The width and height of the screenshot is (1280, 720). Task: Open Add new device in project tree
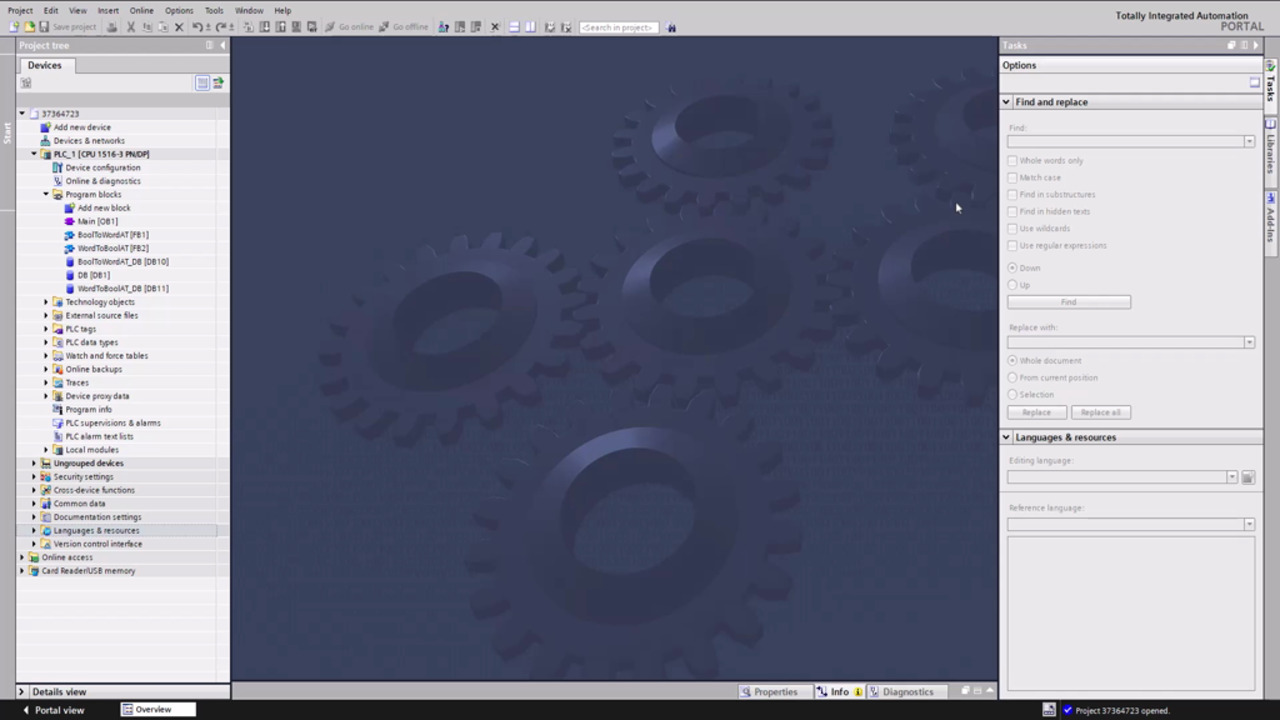tap(82, 127)
